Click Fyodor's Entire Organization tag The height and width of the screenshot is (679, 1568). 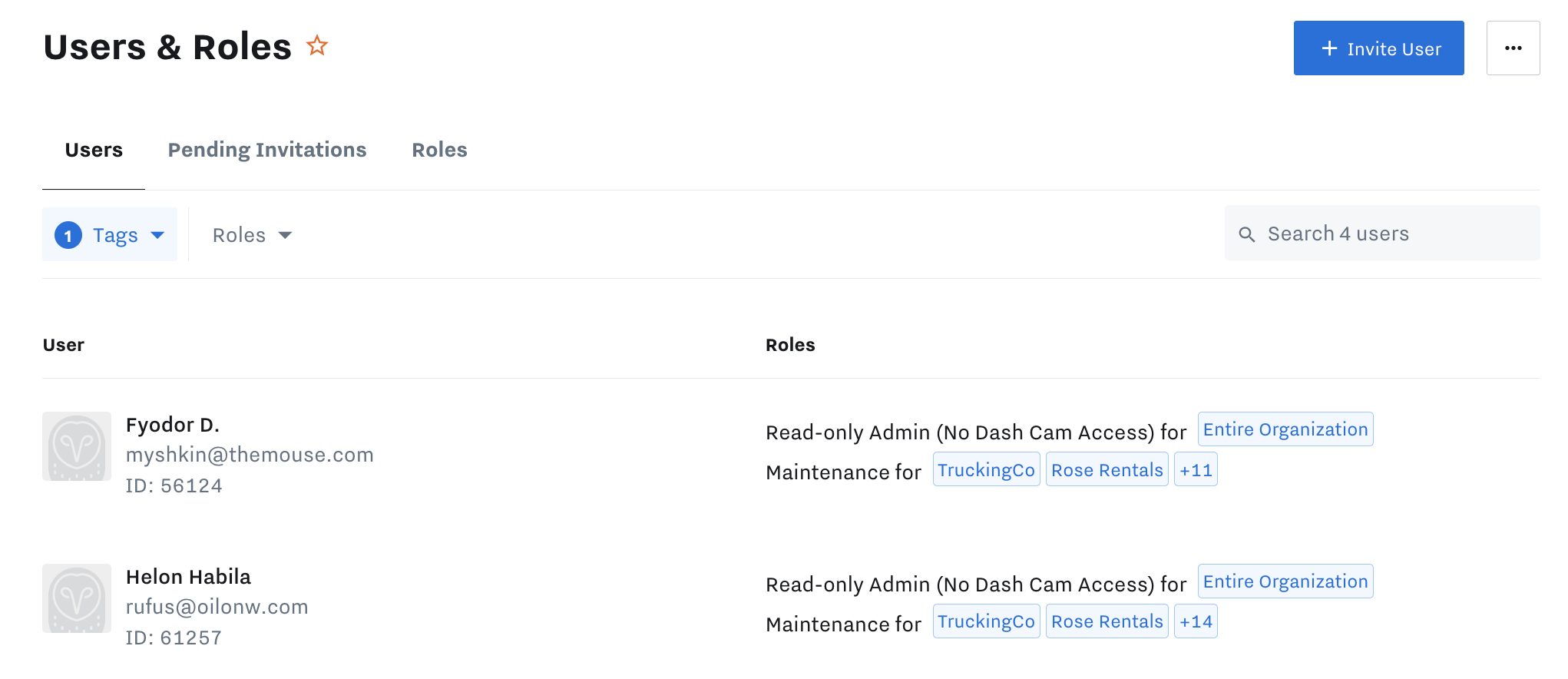coord(1285,429)
